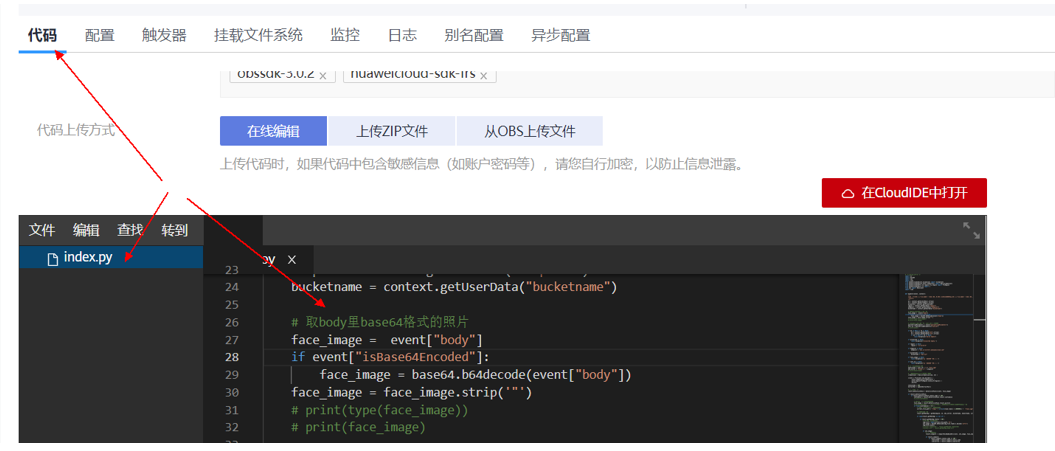The height and width of the screenshot is (451, 1055).
Task: Open the 别名配置 tab
Action: [474, 36]
